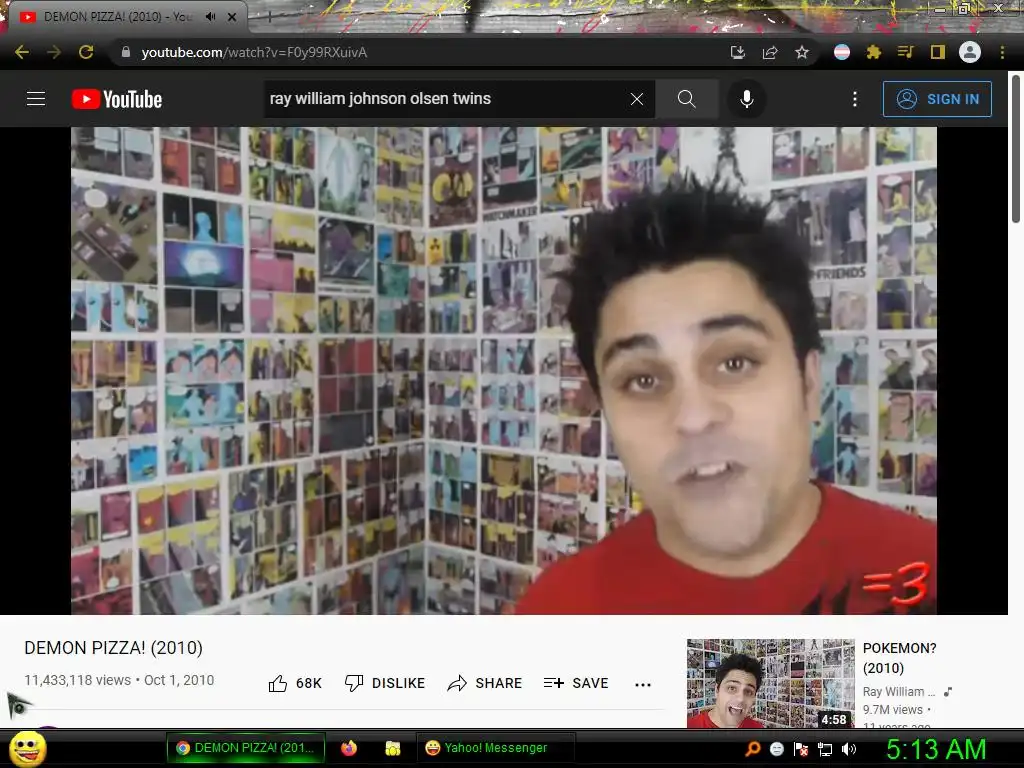Go back with the browser back arrow
This screenshot has width=1024, height=768.
point(22,52)
